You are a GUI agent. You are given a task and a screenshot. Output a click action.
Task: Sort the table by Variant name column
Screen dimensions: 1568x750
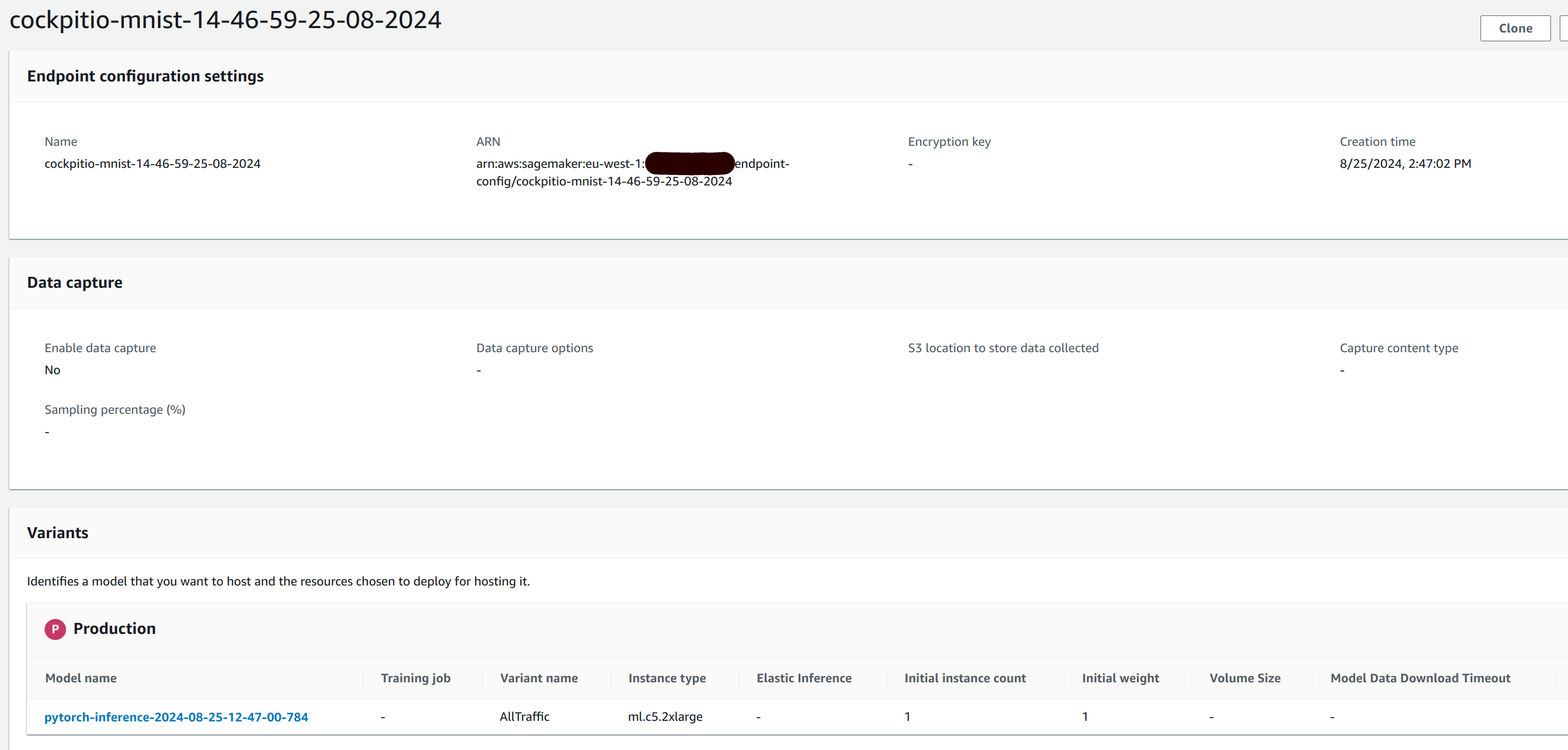coord(539,677)
